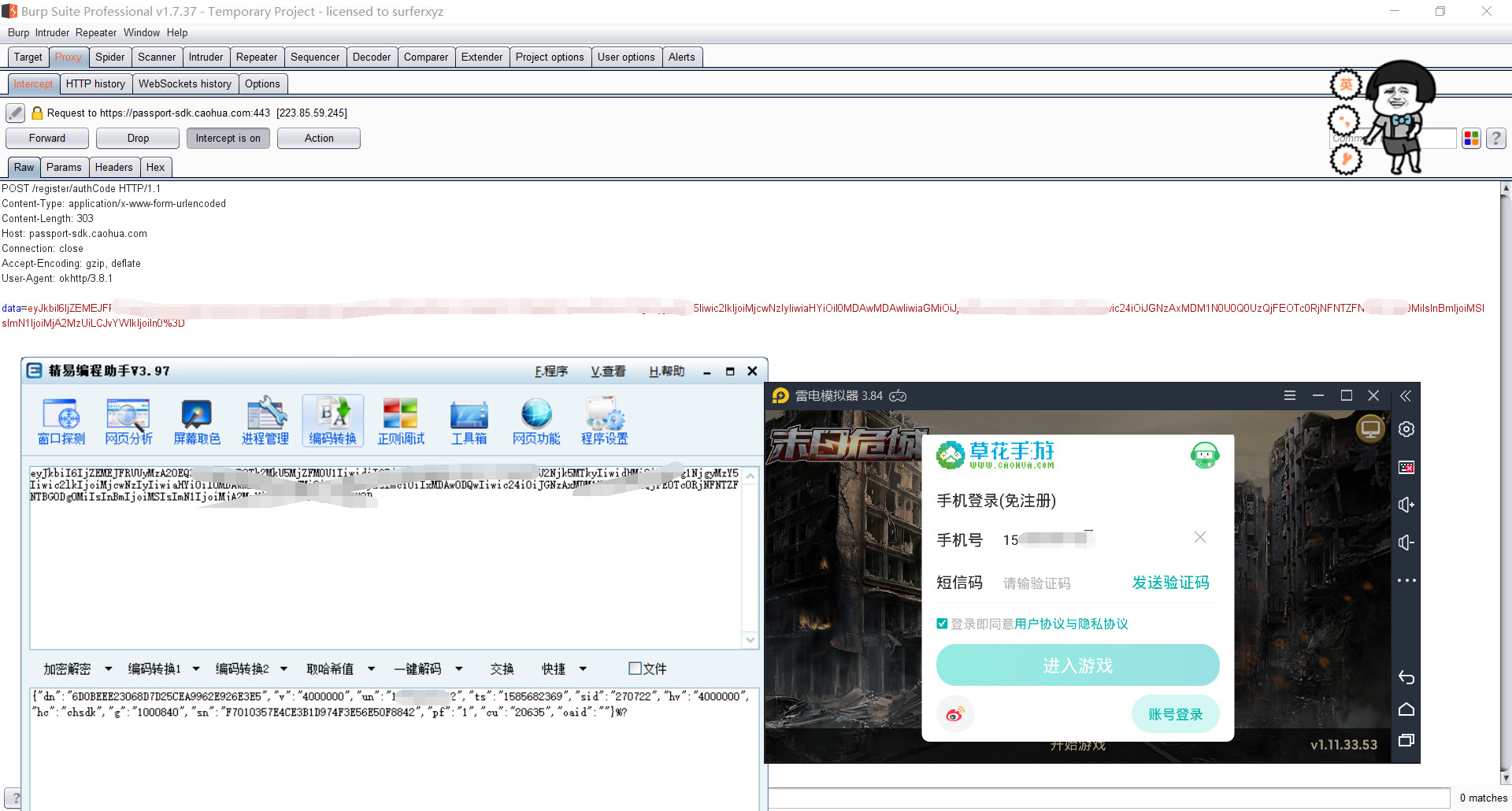Screen dimensions: 1512x811
Task: Click the Action button
Action: point(319,139)
